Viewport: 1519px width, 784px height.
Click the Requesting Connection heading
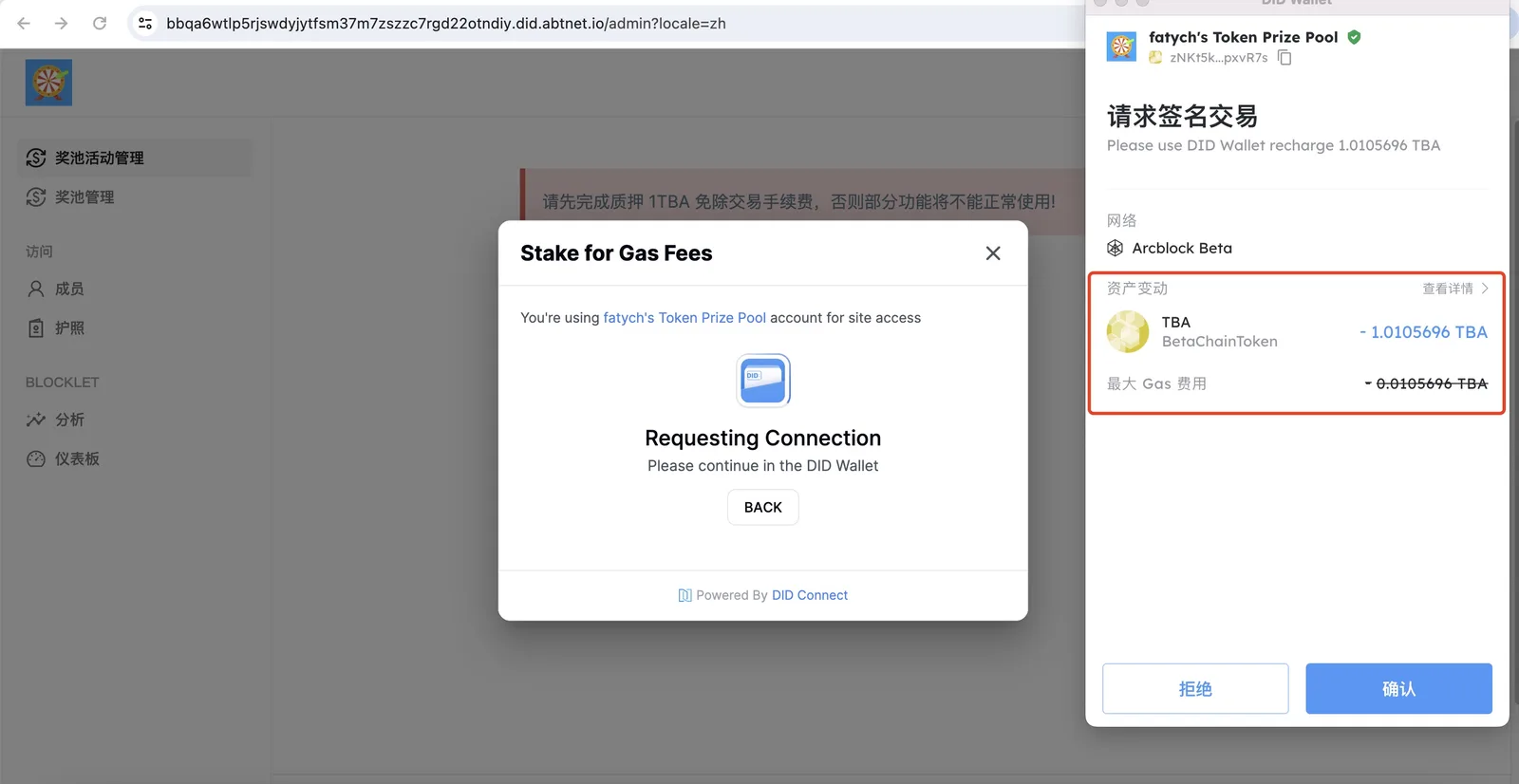coord(763,439)
